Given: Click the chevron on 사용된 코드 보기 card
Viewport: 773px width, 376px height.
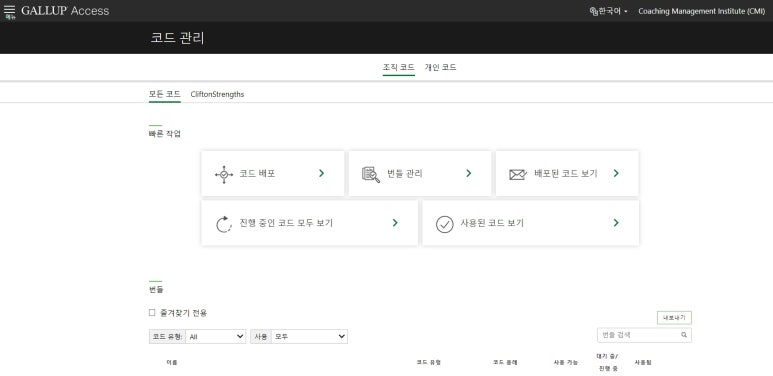Looking at the screenshot, I should (616, 223).
